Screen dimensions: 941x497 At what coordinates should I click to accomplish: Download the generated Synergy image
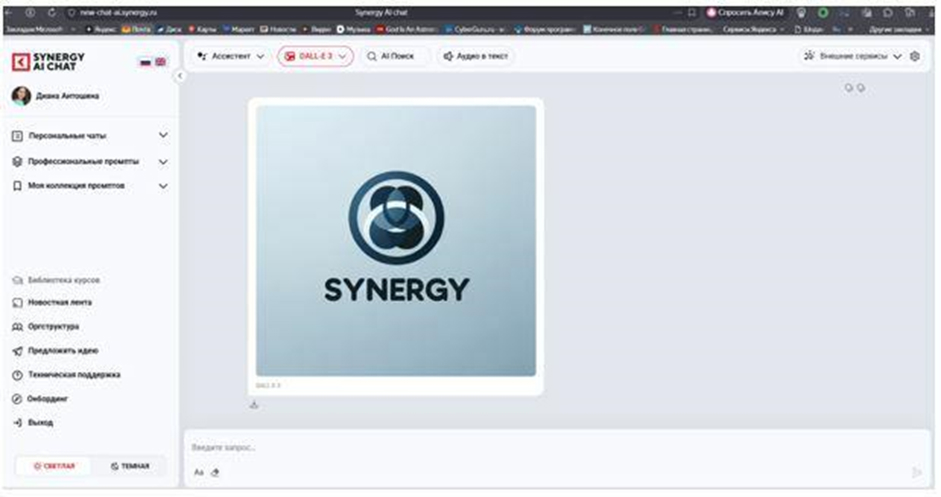(254, 405)
